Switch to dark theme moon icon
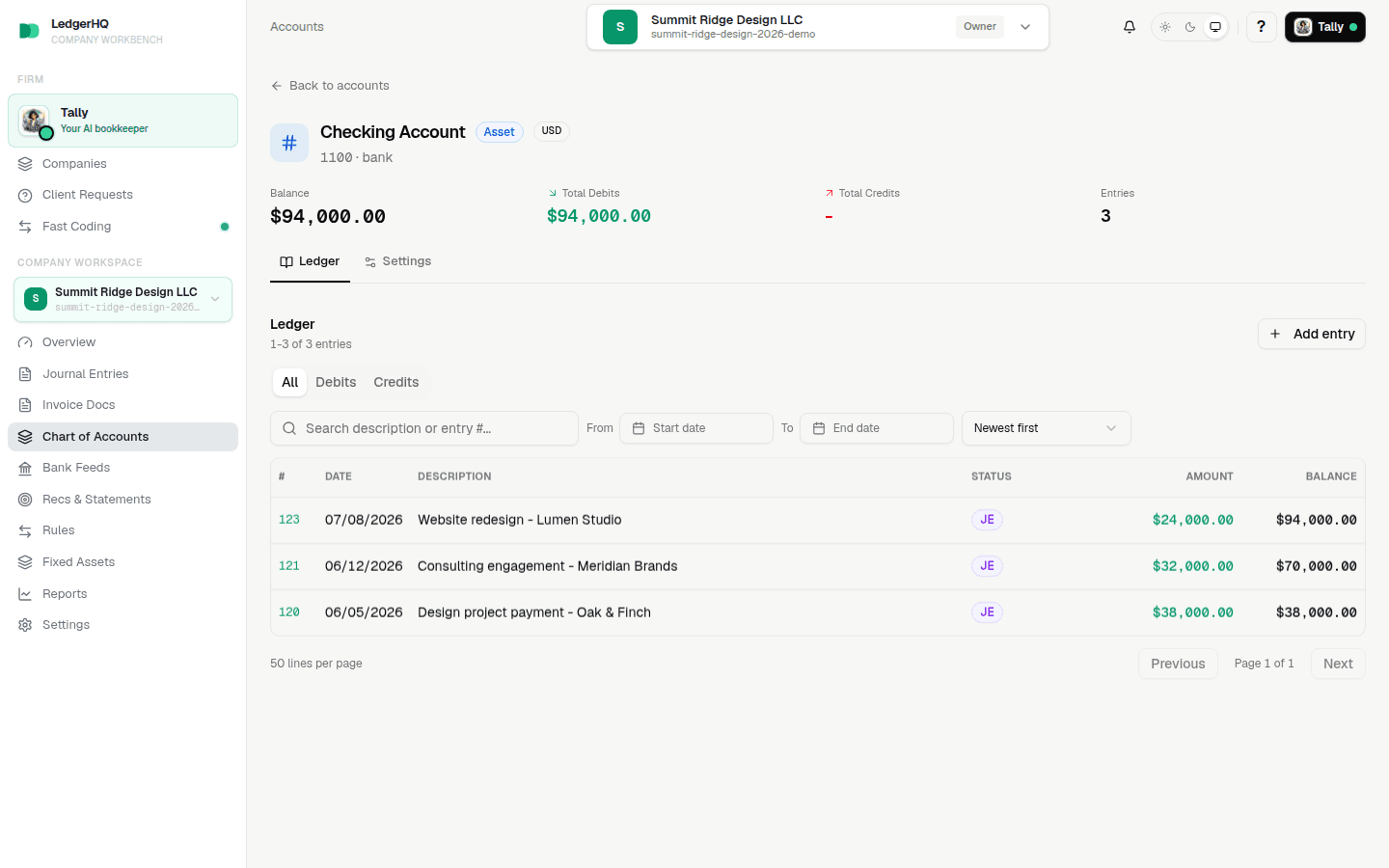 pos(1190,27)
